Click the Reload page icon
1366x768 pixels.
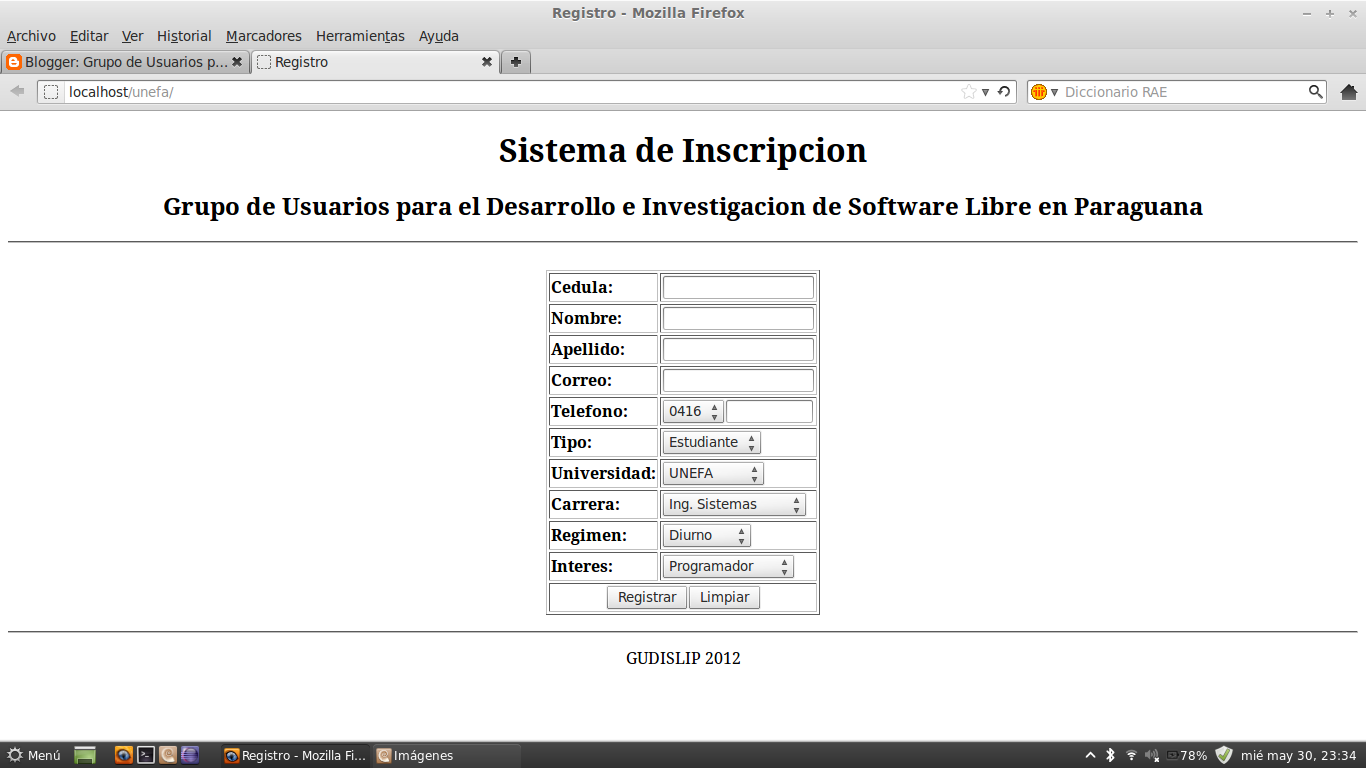click(1003, 91)
